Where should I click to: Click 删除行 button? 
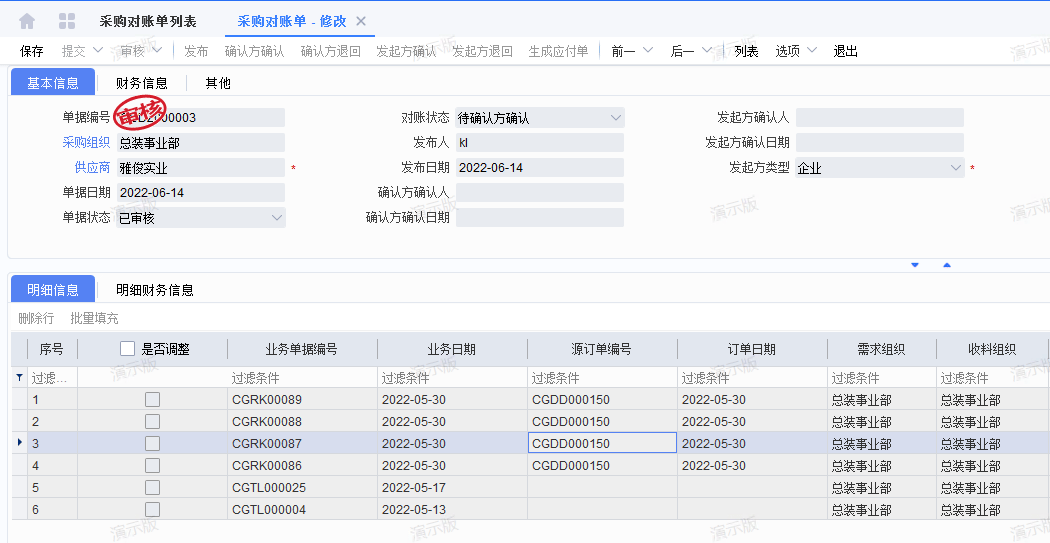[x=36, y=318]
